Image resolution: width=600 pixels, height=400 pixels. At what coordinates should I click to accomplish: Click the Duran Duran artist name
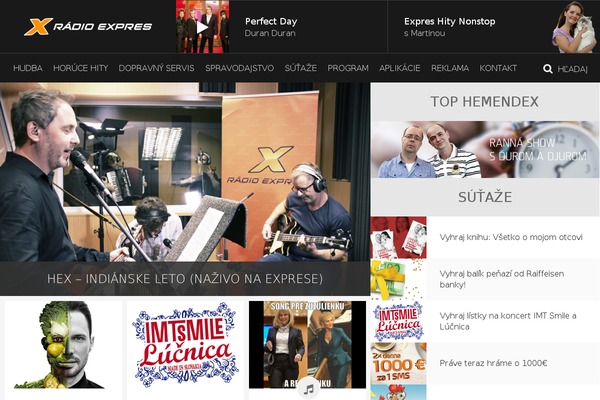[x=270, y=33]
